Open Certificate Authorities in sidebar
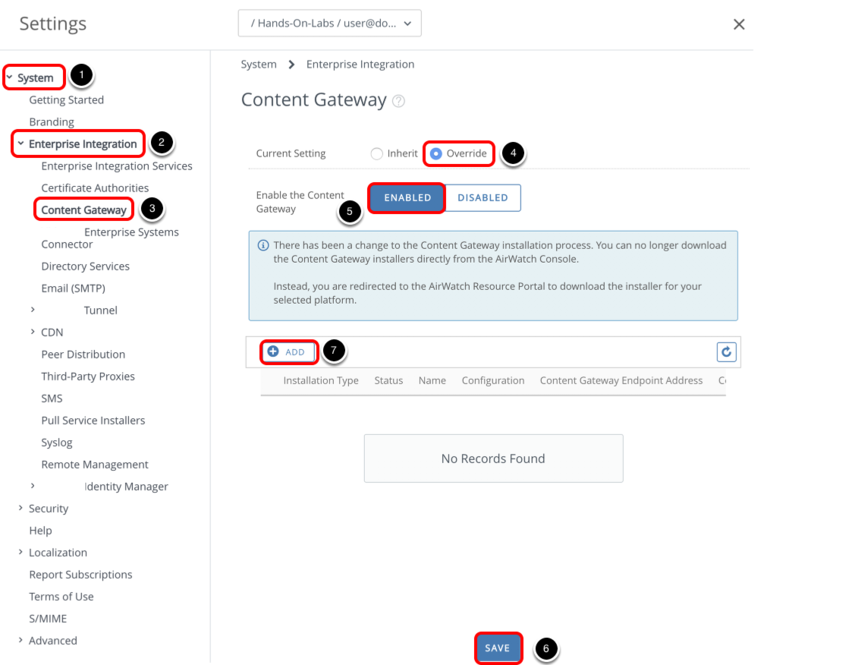This screenshot has width=855, height=665. [x=94, y=188]
